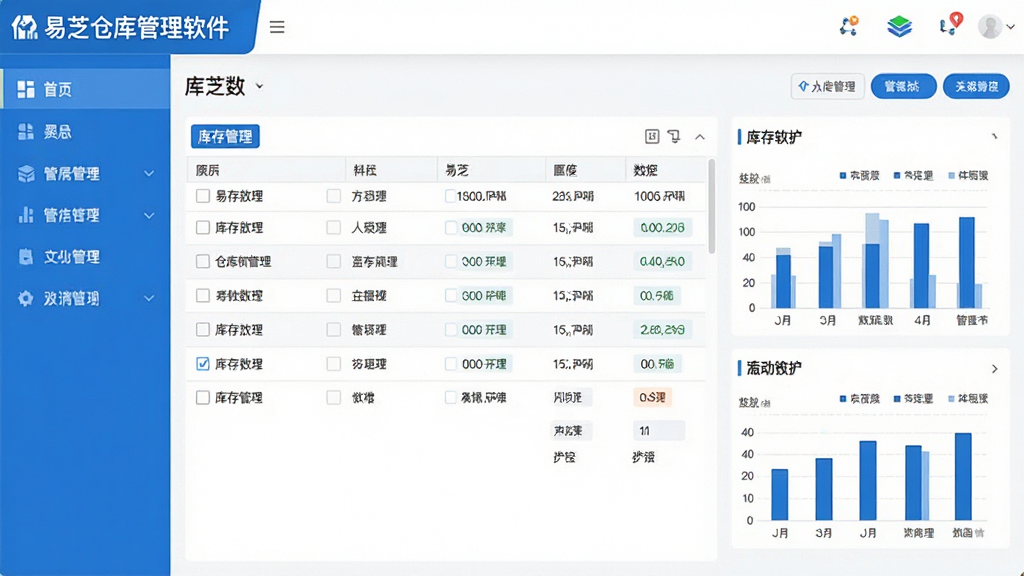Click the square expand icon in table panel
The height and width of the screenshot is (576, 1024).
point(652,136)
